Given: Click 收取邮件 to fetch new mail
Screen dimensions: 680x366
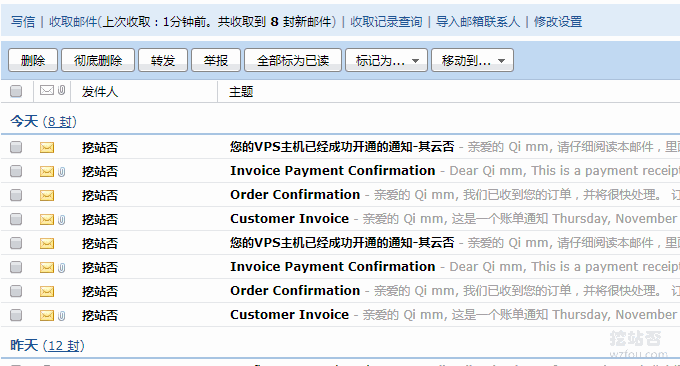Looking at the screenshot, I should point(73,22).
